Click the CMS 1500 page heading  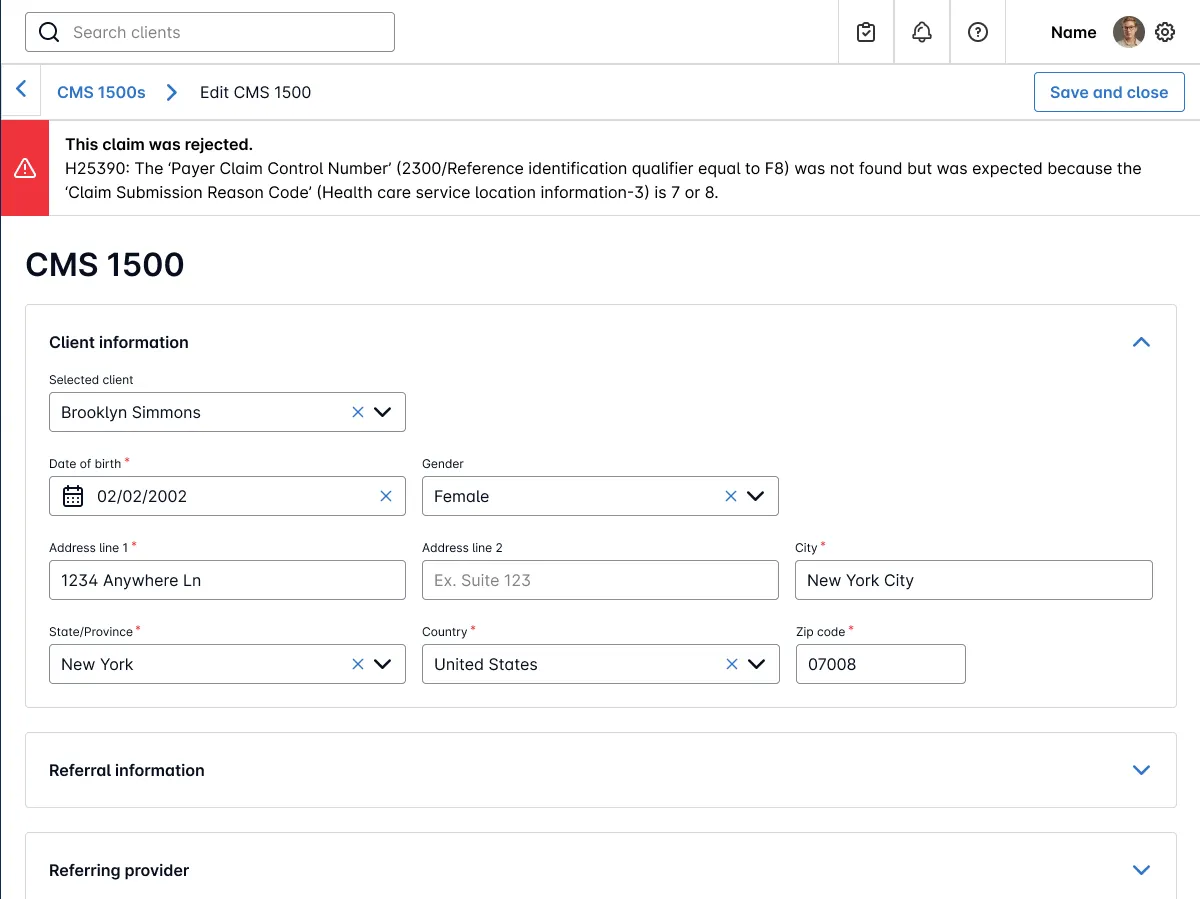[105, 264]
